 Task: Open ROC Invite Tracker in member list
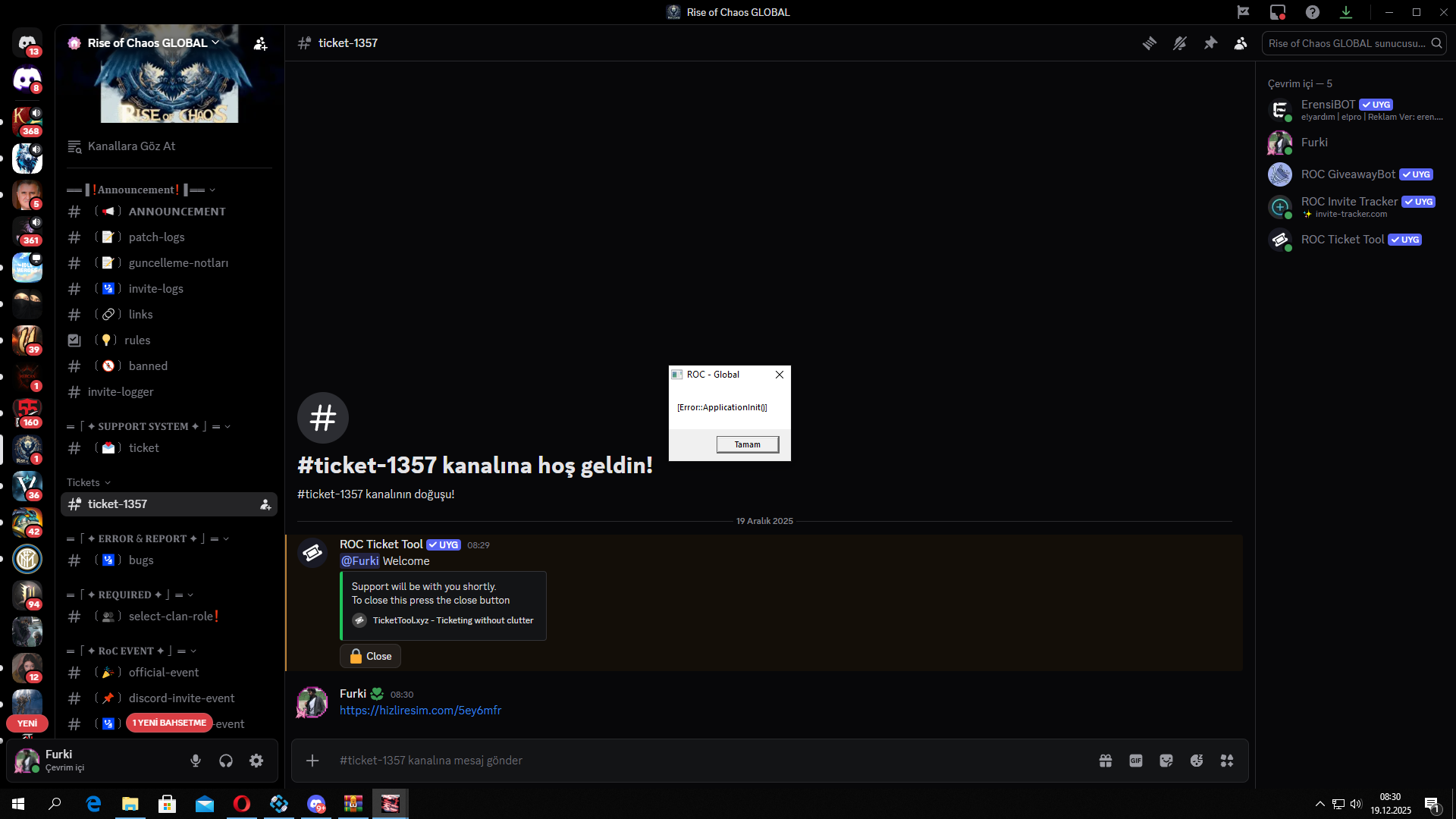coord(1354,206)
